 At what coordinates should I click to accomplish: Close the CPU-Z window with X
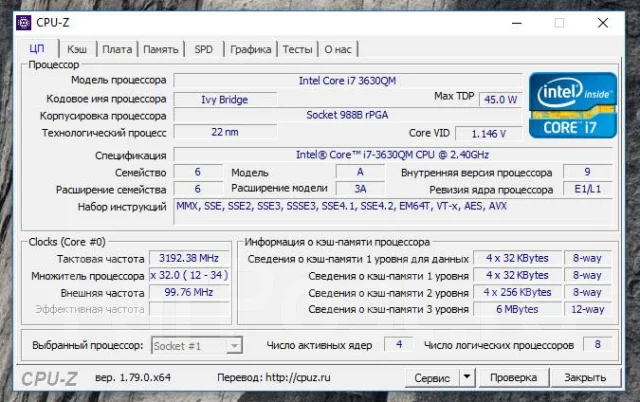pos(603,23)
